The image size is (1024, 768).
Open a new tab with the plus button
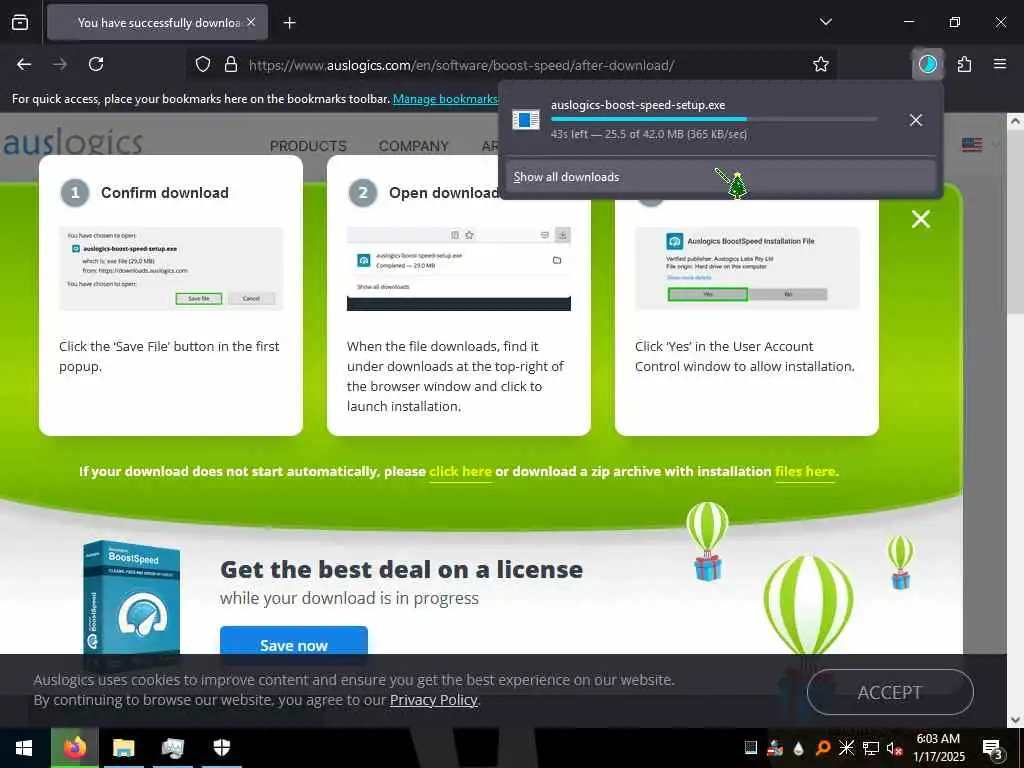coord(289,23)
